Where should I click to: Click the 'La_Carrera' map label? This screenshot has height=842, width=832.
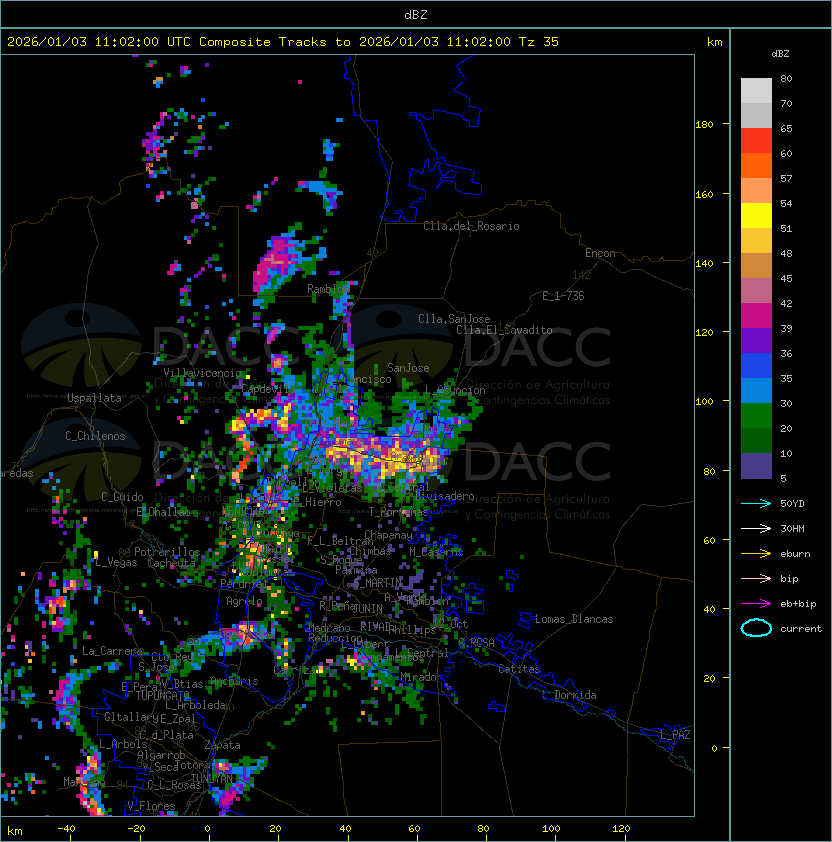point(112,651)
